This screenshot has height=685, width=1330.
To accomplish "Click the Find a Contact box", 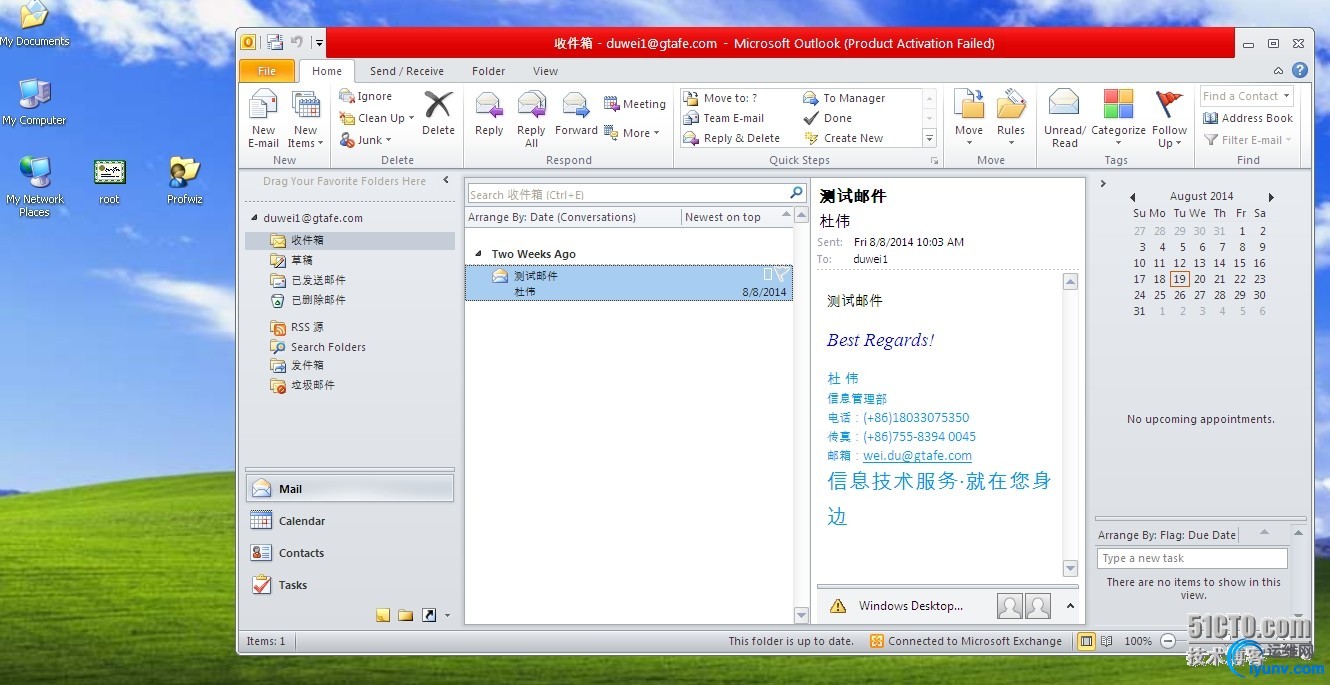I will (1246, 96).
